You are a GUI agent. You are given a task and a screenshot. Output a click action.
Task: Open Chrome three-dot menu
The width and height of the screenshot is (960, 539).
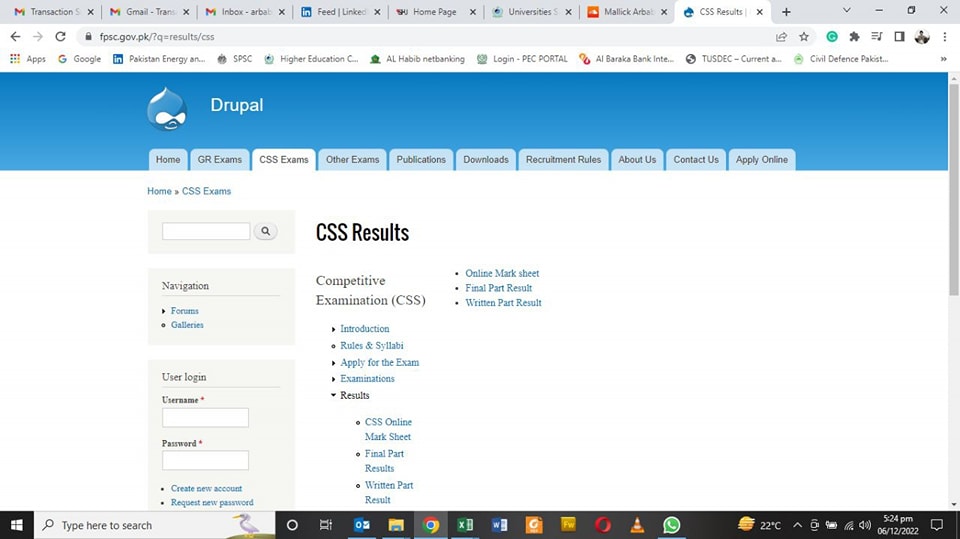945,37
